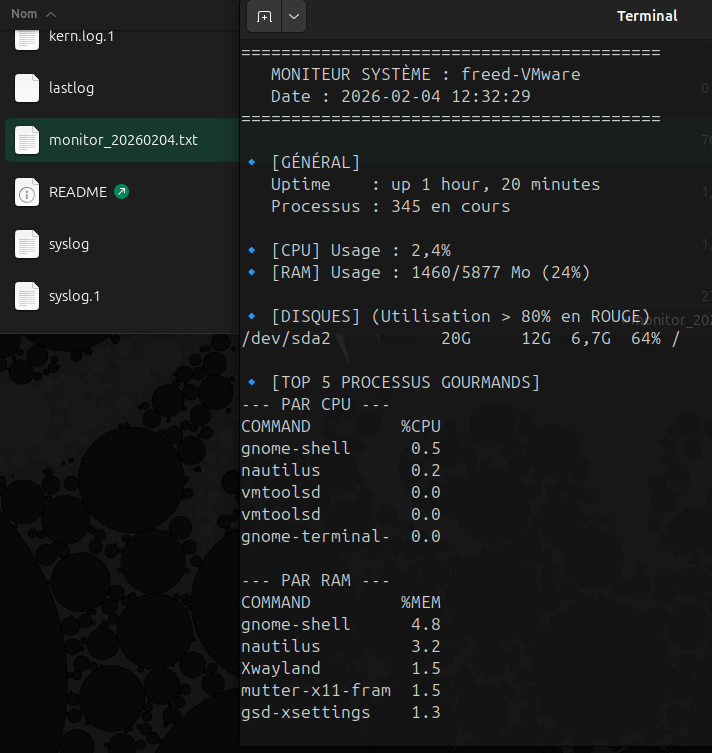The height and width of the screenshot is (753, 712).
Task: Click the monitor_20260204.txt document icon
Action: 27,140
